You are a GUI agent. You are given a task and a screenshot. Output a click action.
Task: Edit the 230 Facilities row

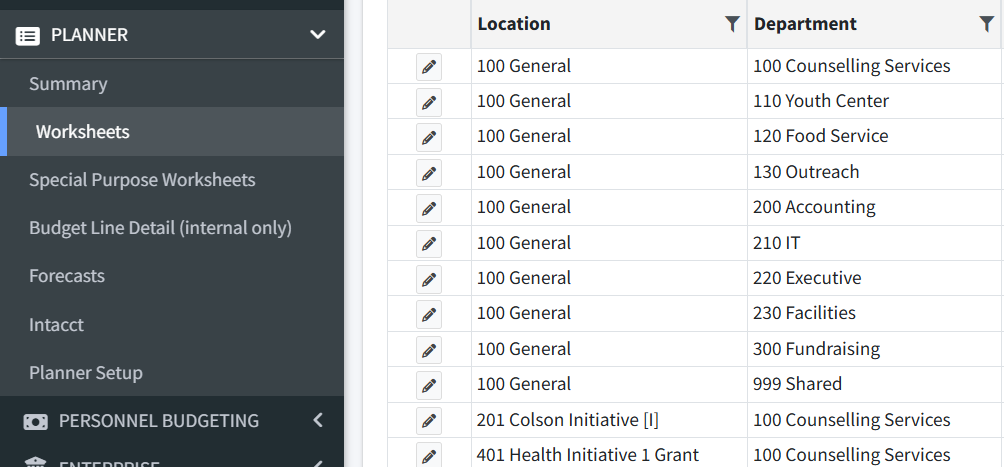tap(429, 315)
